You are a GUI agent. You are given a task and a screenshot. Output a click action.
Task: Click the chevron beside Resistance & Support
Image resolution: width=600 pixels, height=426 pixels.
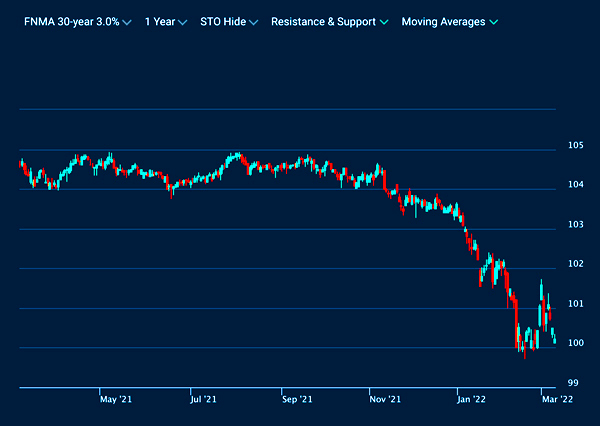(384, 22)
